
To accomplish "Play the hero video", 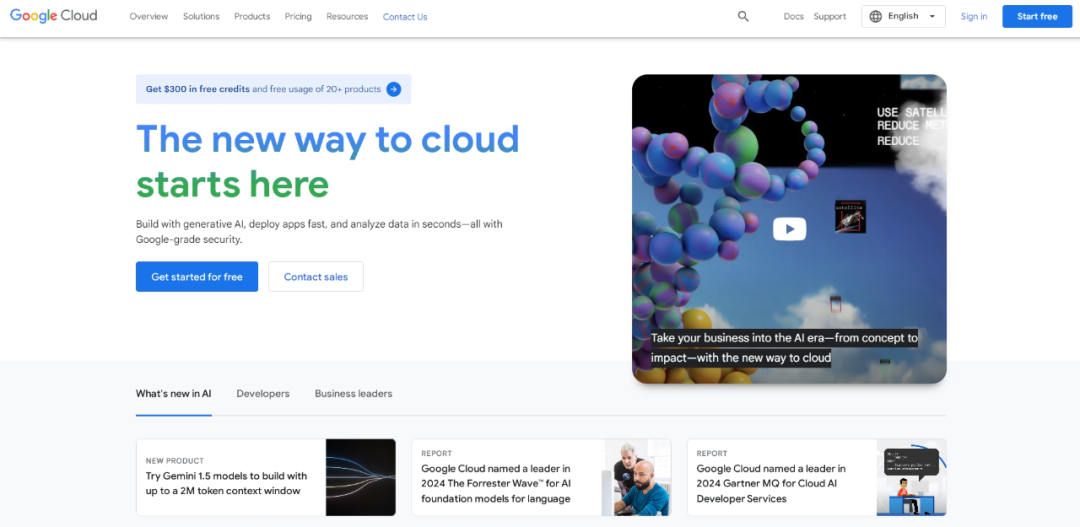I will [x=789, y=229].
